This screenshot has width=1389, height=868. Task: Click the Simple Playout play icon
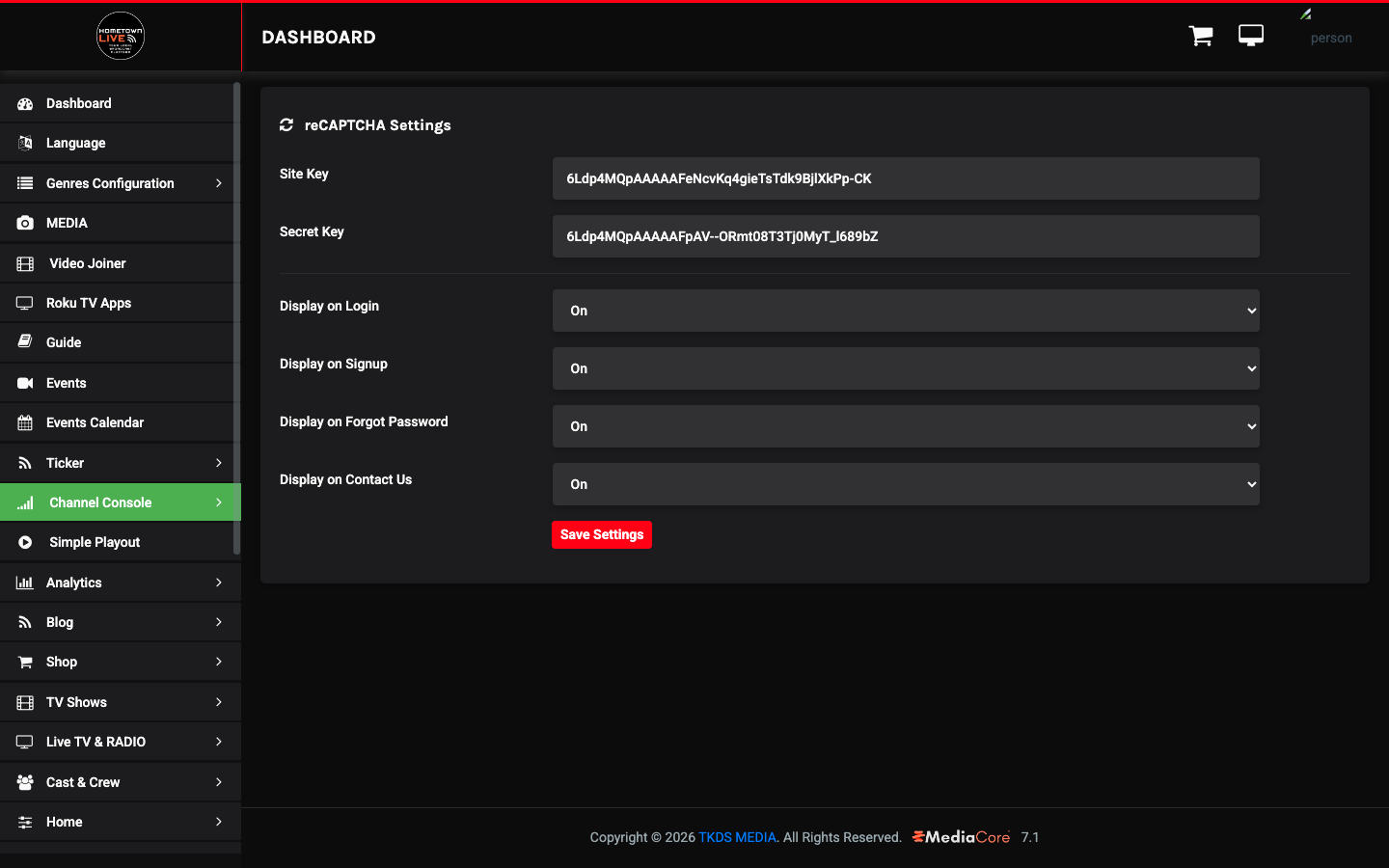point(25,542)
